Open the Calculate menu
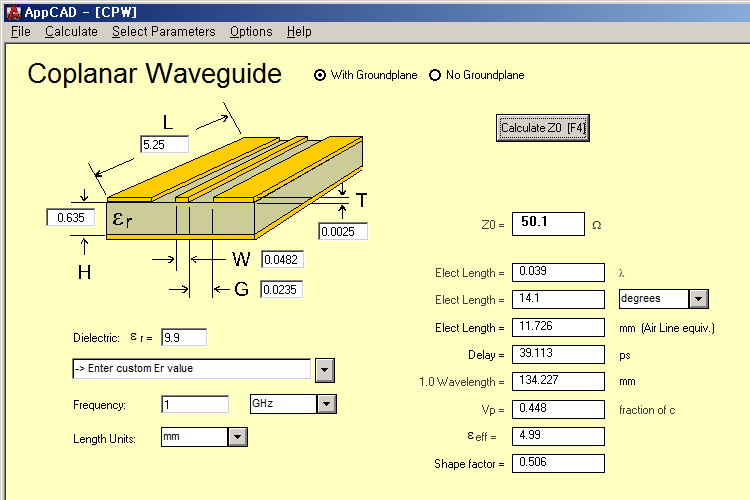The height and width of the screenshot is (500, 750). pyautogui.click(x=71, y=31)
